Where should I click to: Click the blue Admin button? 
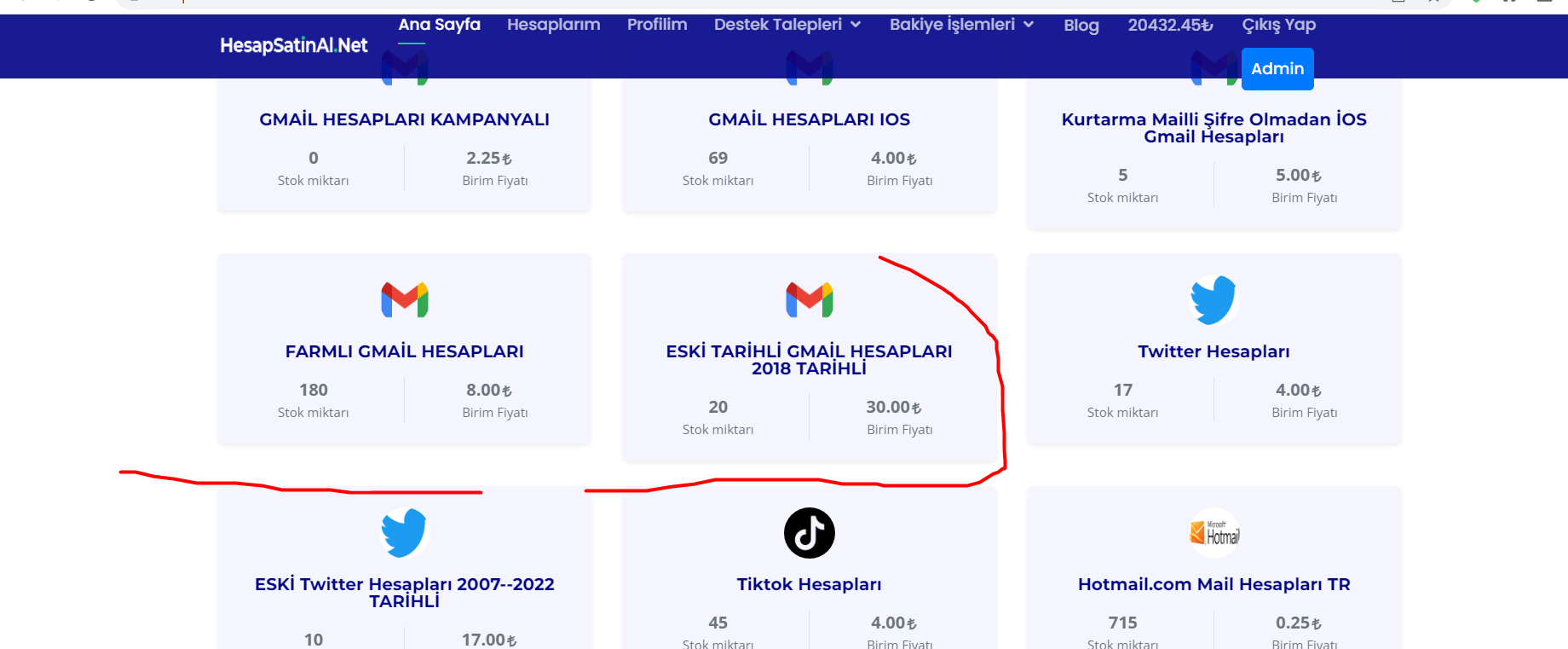click(1277, 69)
